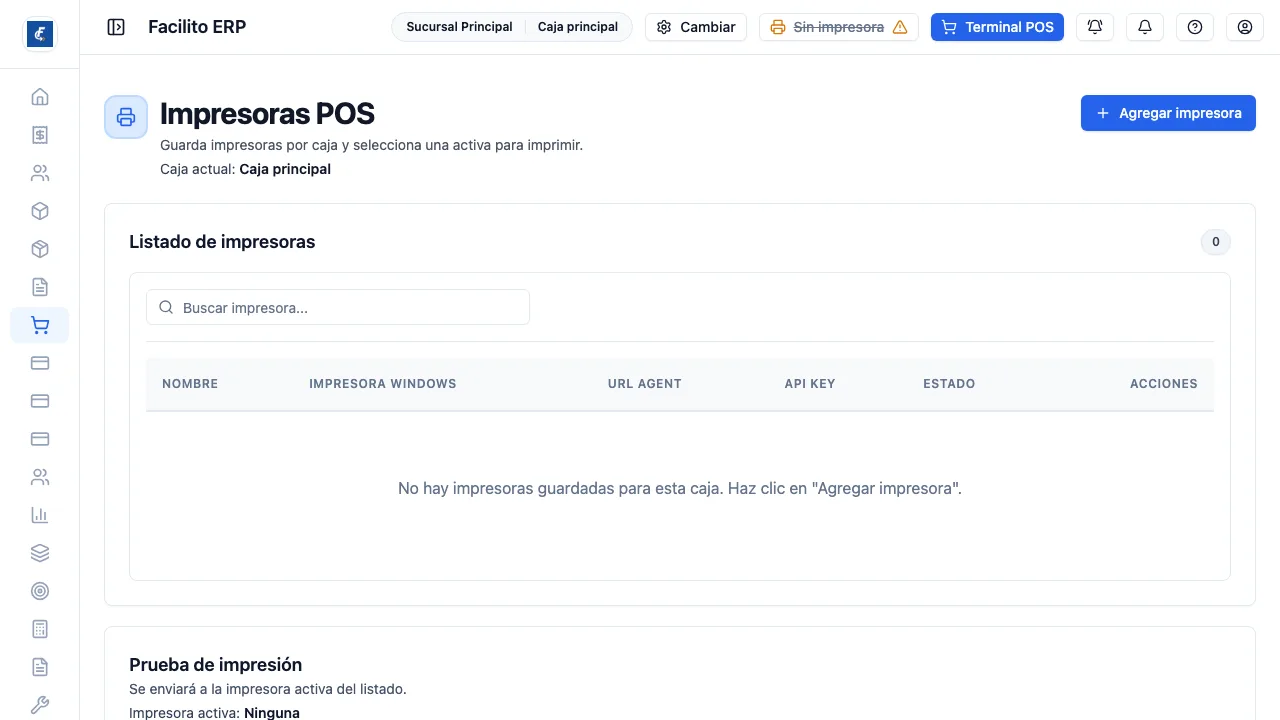Open the Home icon in the sidebar

click(x=40, y=97)
